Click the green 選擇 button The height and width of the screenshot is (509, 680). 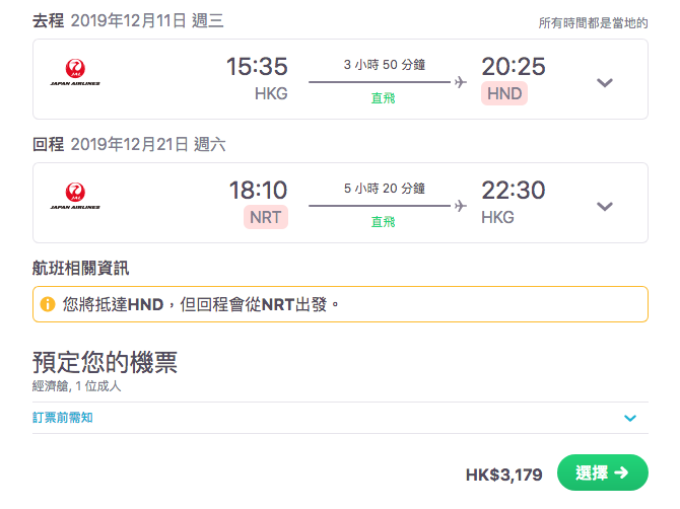click(602, 472)
